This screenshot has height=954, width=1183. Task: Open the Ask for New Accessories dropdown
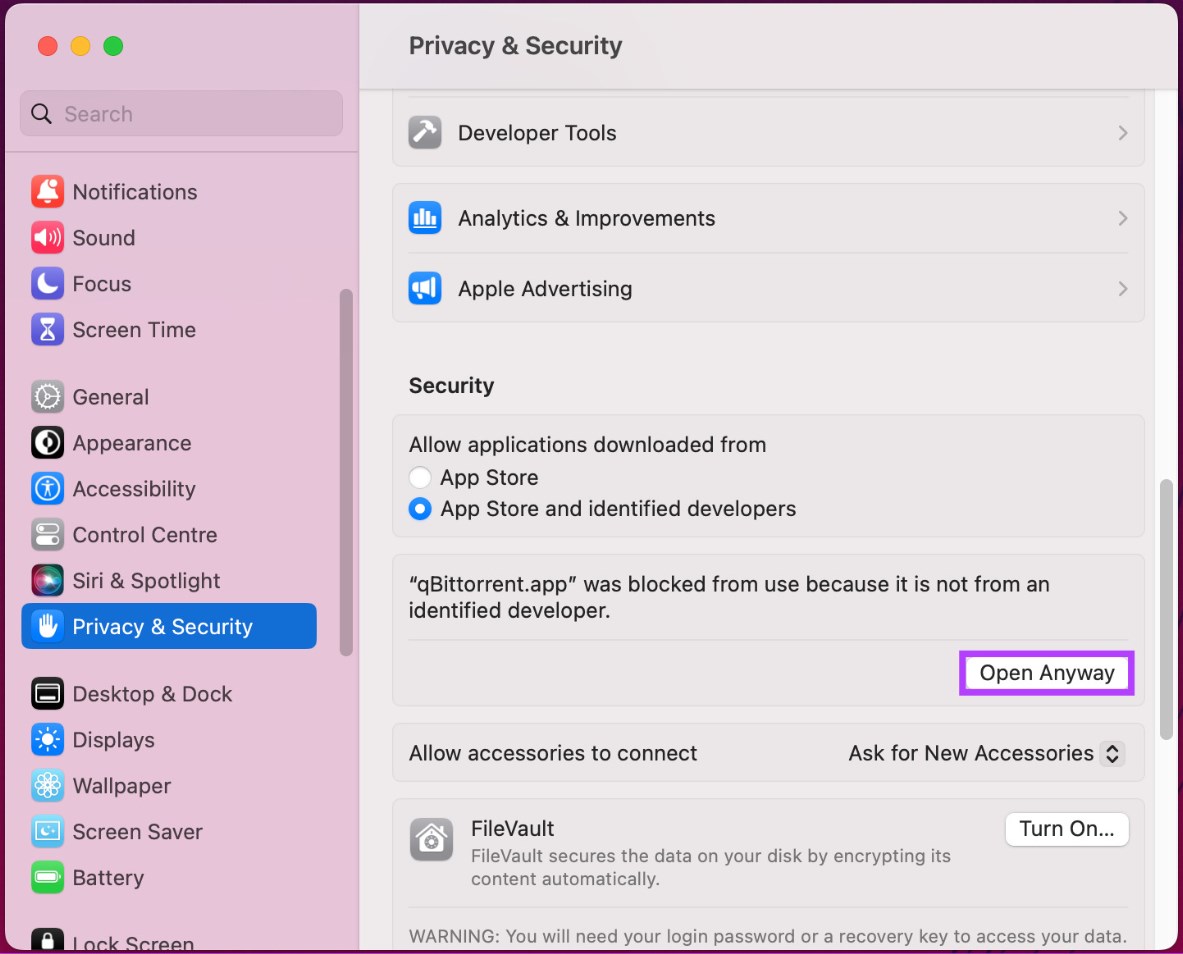click(1111, 753)
